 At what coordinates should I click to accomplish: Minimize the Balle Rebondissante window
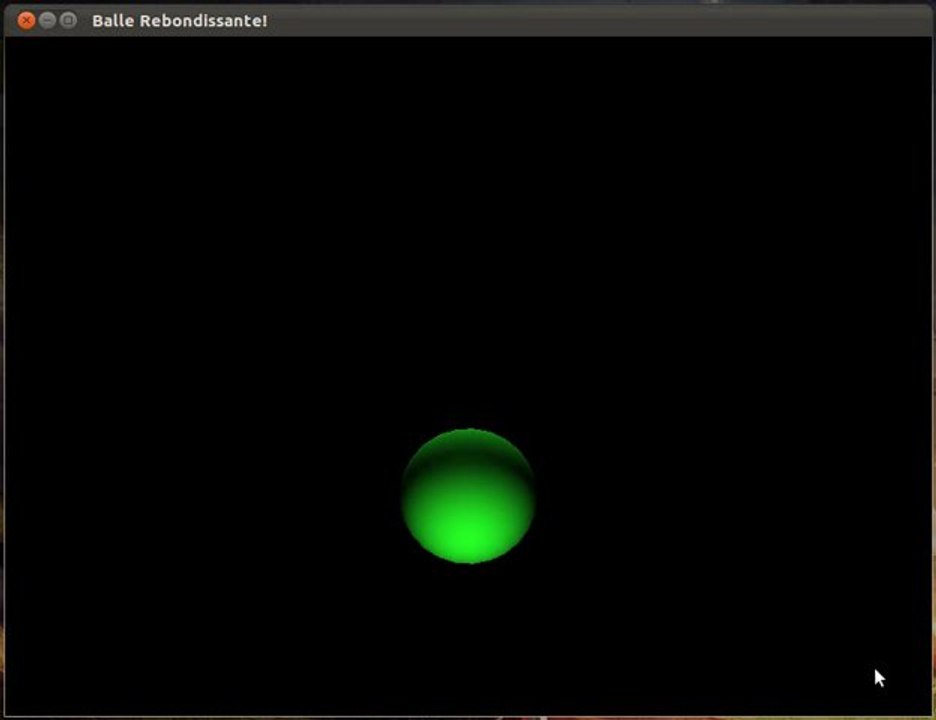point(48,21)
